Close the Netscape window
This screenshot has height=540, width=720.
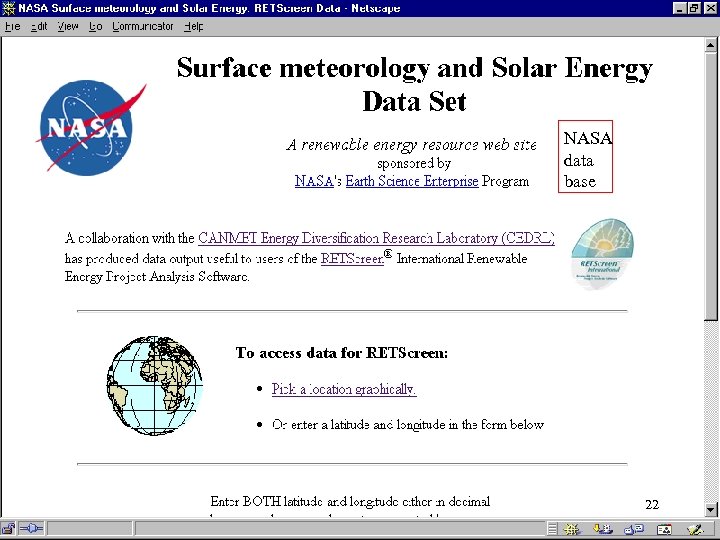(710, 8)
